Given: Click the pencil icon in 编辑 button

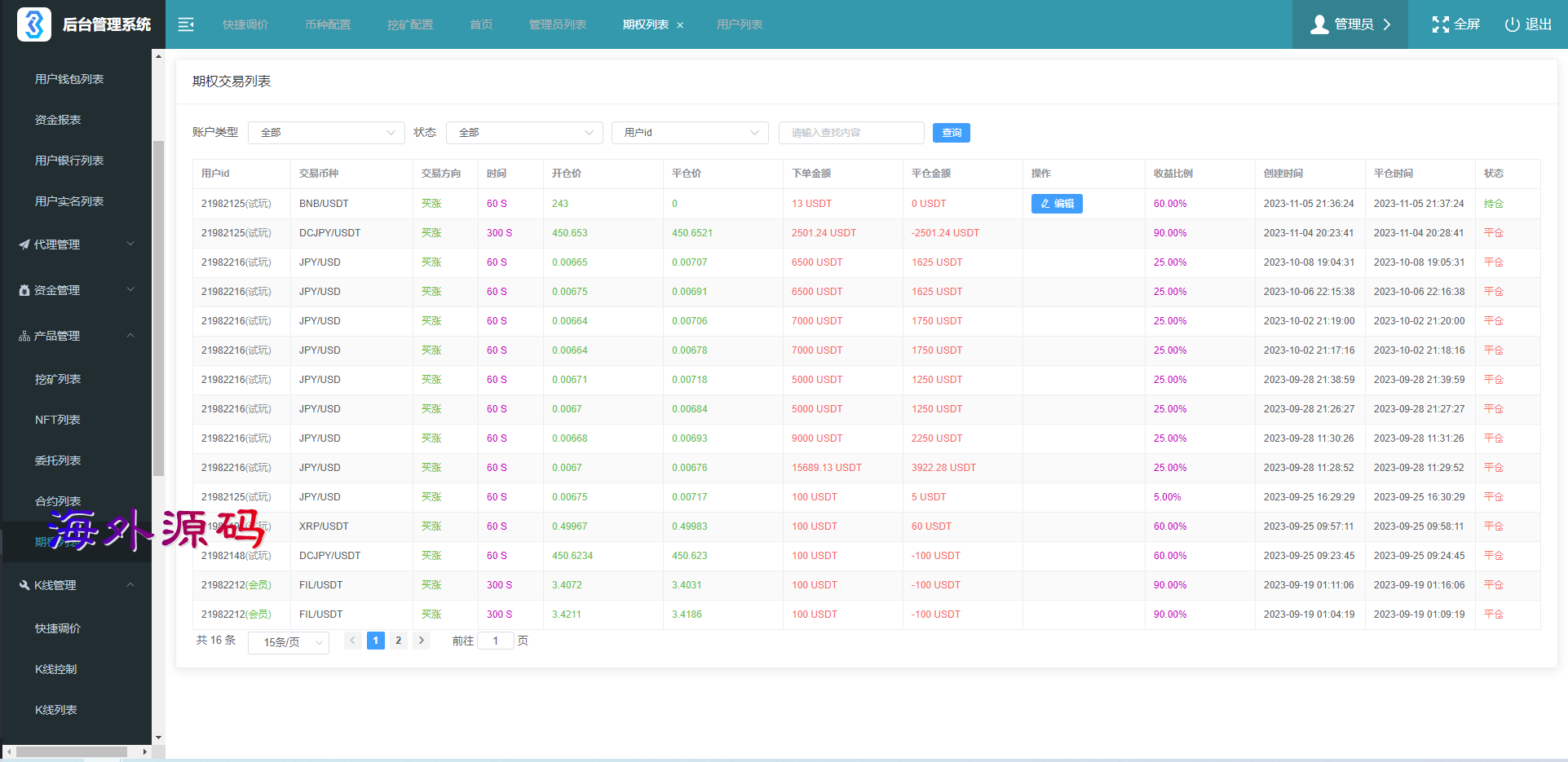Looking at the screenshot, I should [x=1045, y=204].
